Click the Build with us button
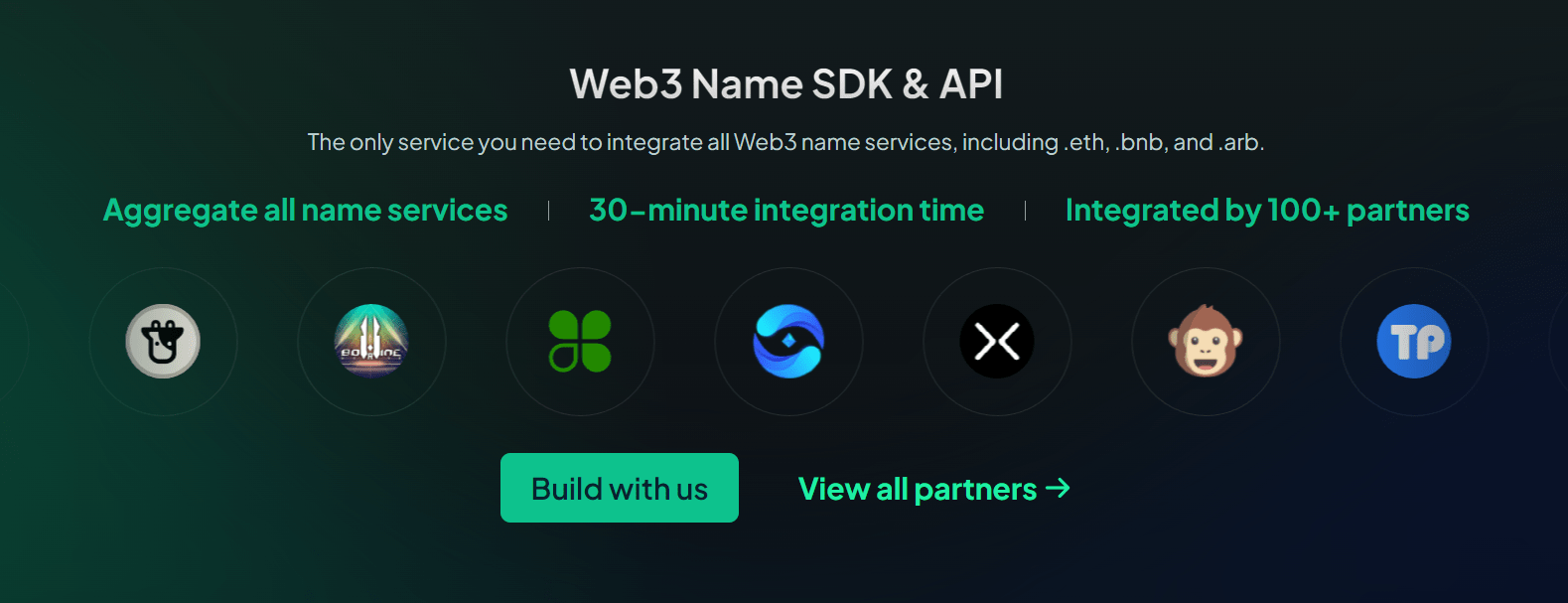Image resolution: width=1568 pixels, height=603 pixels. [620, 488]
